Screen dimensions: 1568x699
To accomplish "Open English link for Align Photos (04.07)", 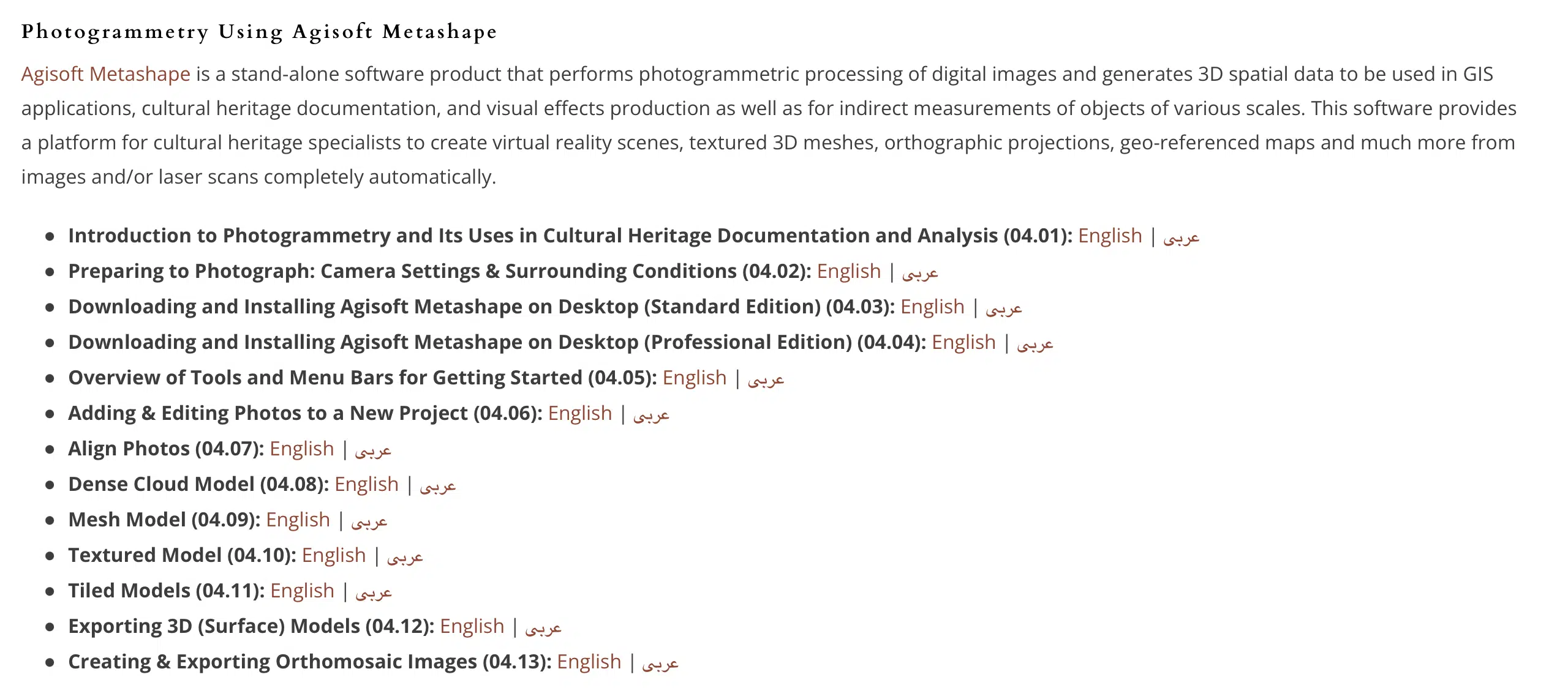I will (302, 449).
